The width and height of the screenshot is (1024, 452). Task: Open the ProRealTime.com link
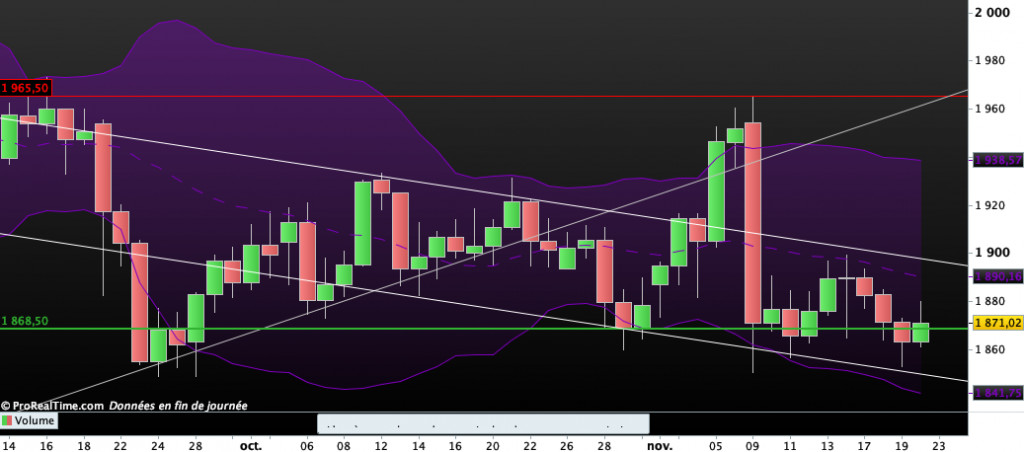point(52,406)
